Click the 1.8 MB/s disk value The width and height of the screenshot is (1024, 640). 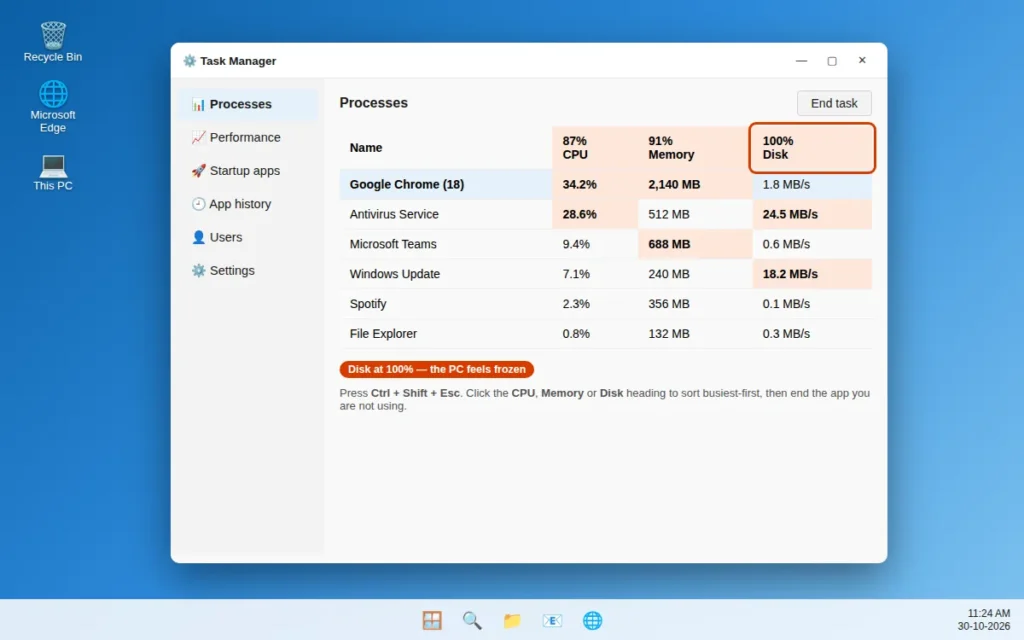pyautogui.click(x=786, y=184)
